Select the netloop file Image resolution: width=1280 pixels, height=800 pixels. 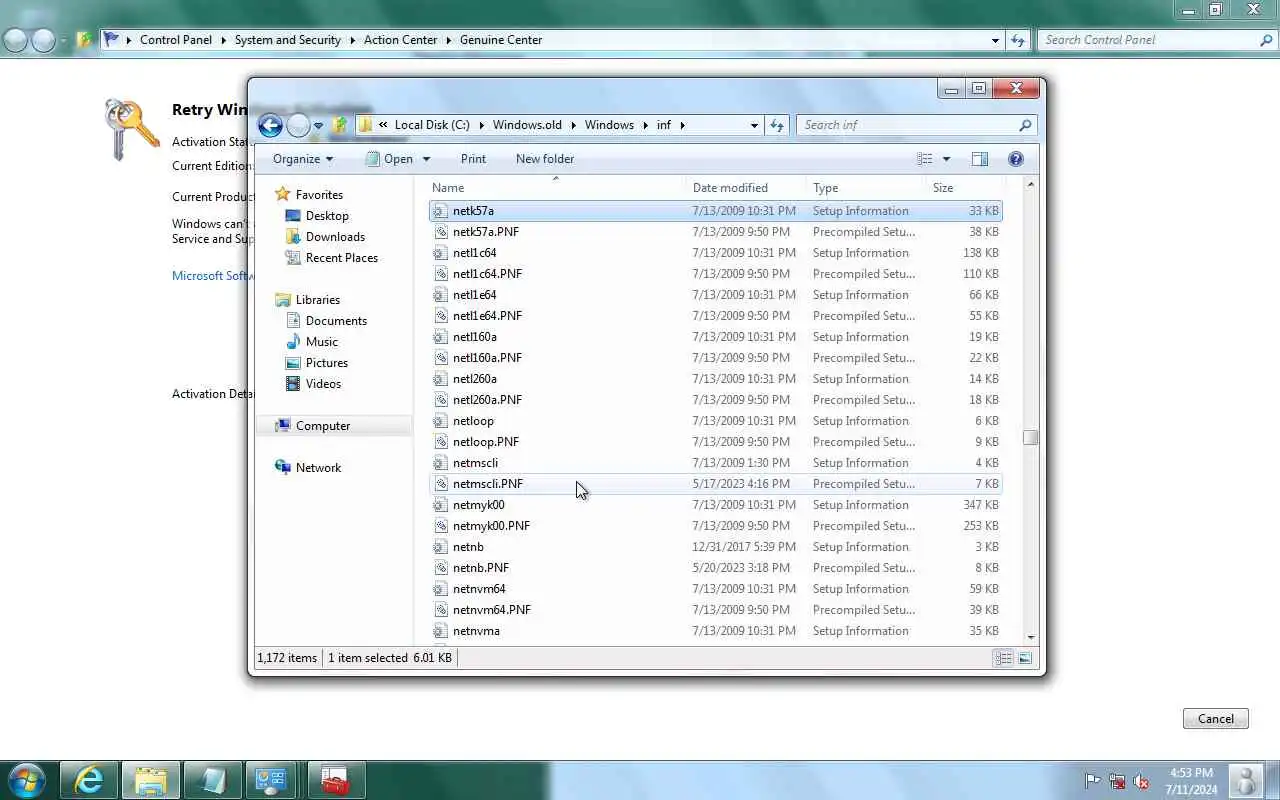(x=715, y=421)
